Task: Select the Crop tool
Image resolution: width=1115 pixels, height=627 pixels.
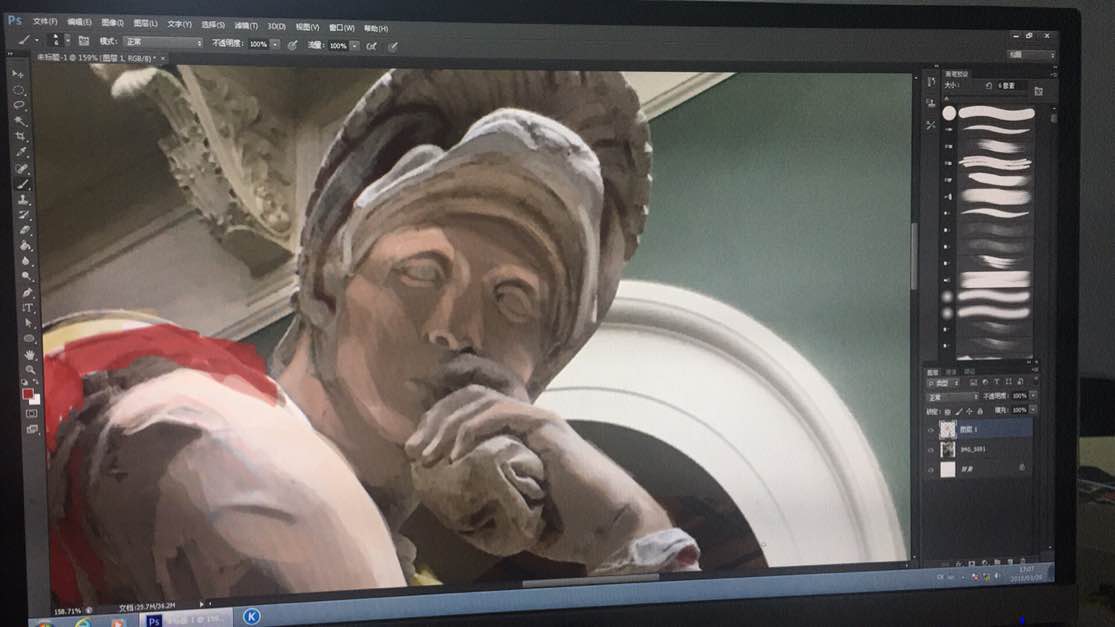Action: [x=21, y=136]
